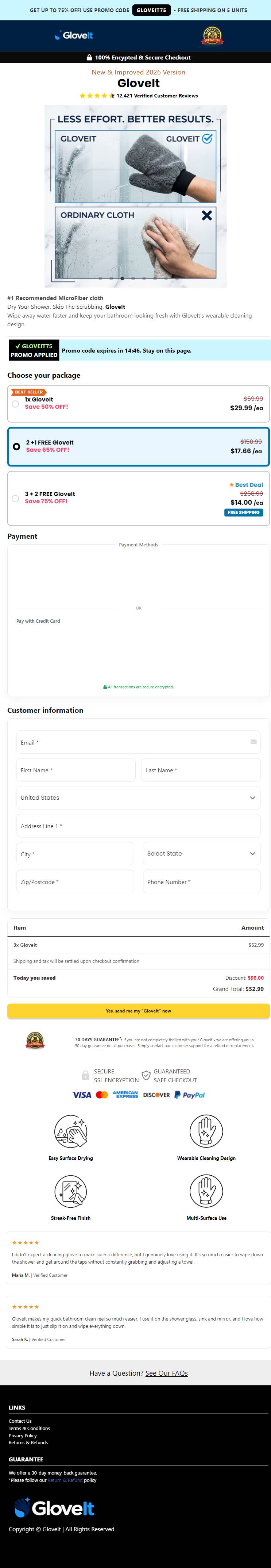Click the five stars on Maria M. review

pos(26,1242)
